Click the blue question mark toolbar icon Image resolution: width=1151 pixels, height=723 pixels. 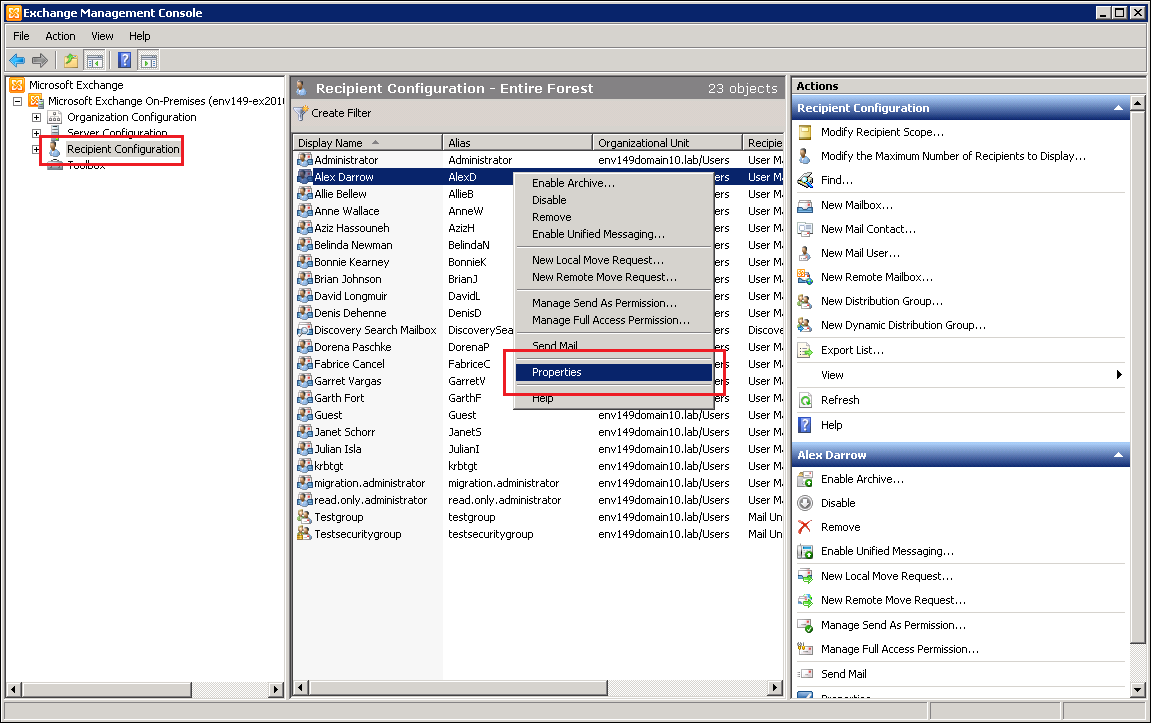coord(125,60)
